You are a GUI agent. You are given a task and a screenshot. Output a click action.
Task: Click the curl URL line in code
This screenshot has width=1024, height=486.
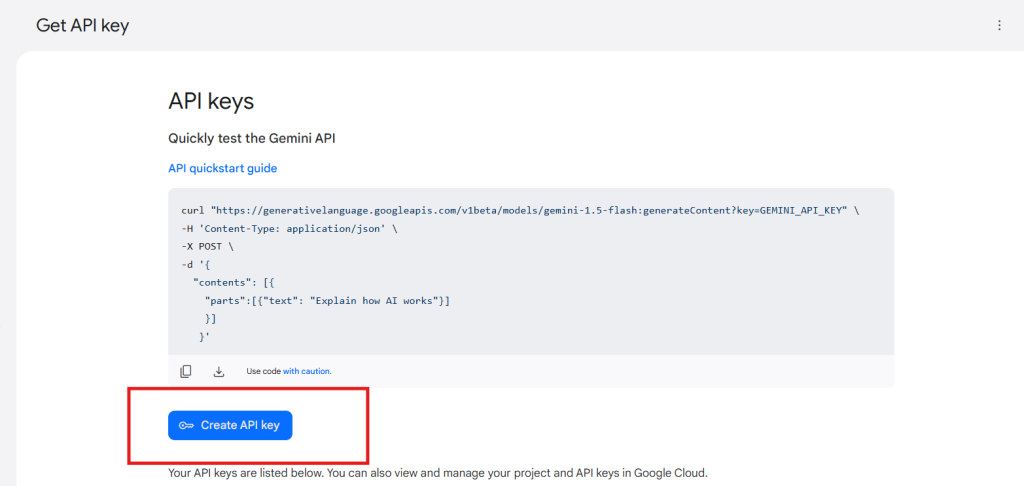pos(520,211)
